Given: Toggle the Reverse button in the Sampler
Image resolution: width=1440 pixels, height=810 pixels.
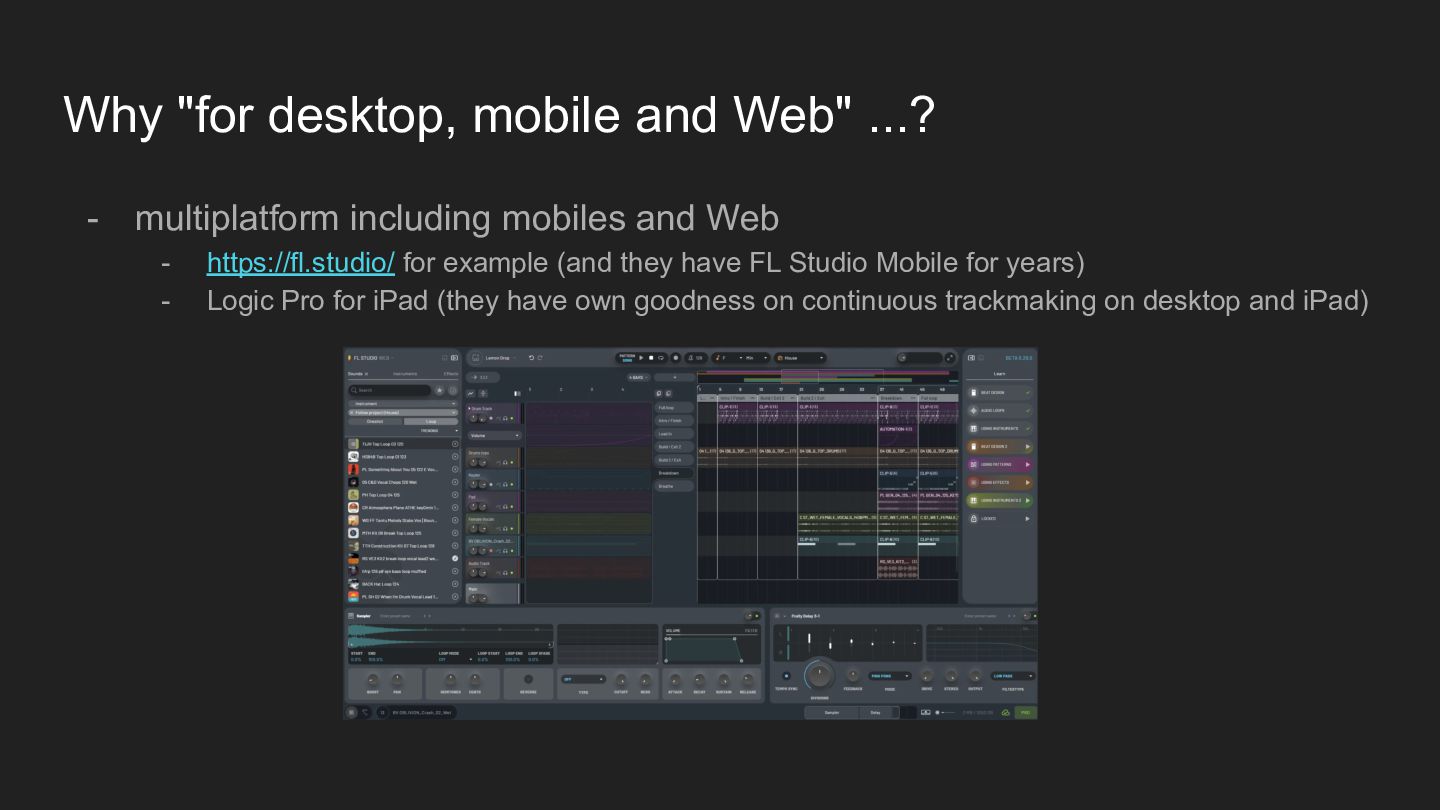Looking at the screenshot, I should coord(528,679).
